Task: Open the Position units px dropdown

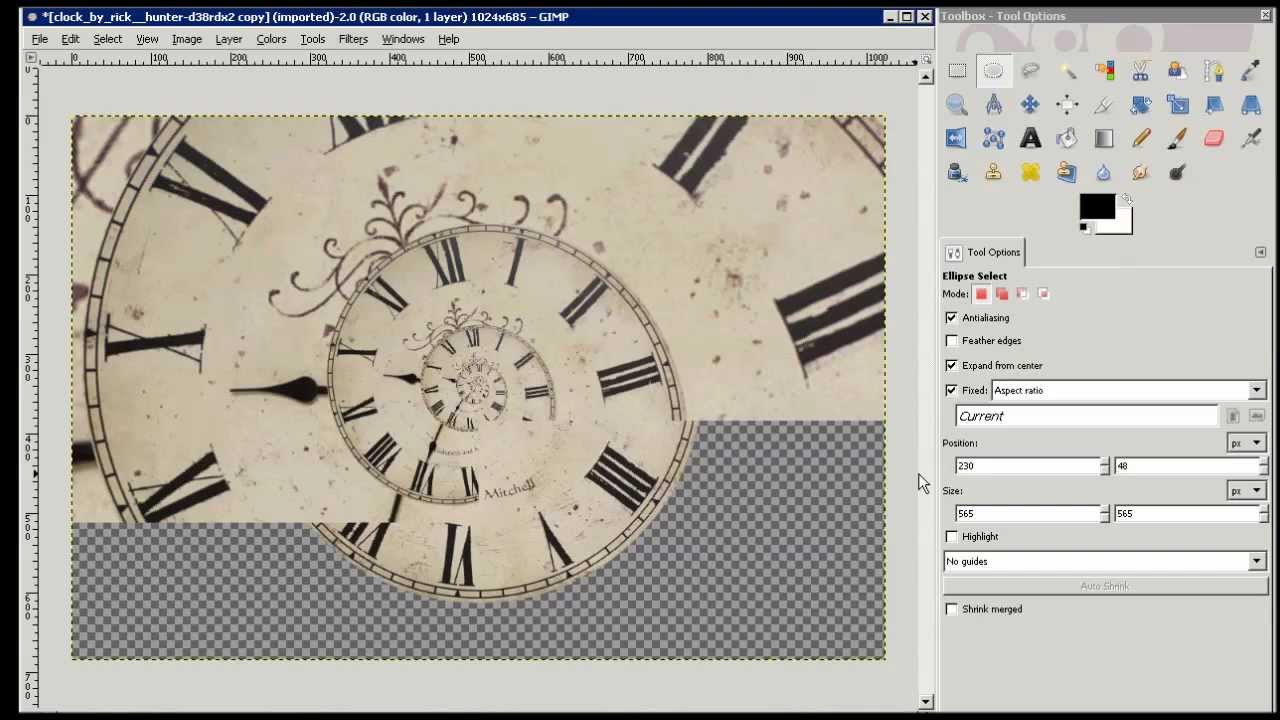Action: 1246,443
